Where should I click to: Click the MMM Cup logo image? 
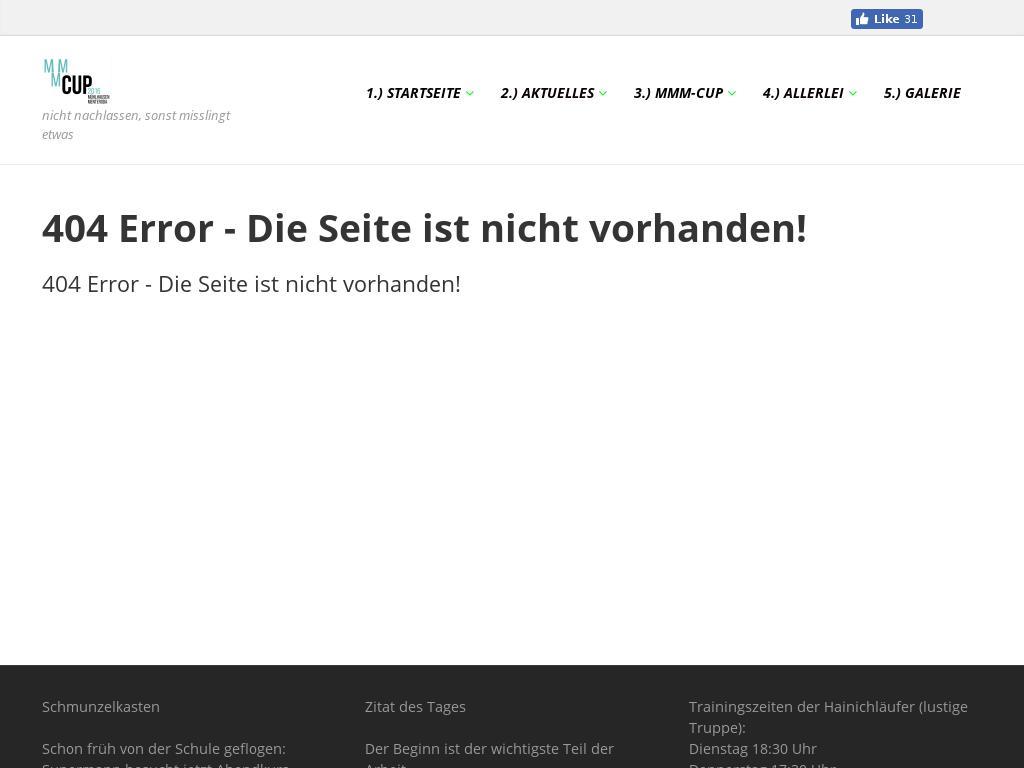76,82
